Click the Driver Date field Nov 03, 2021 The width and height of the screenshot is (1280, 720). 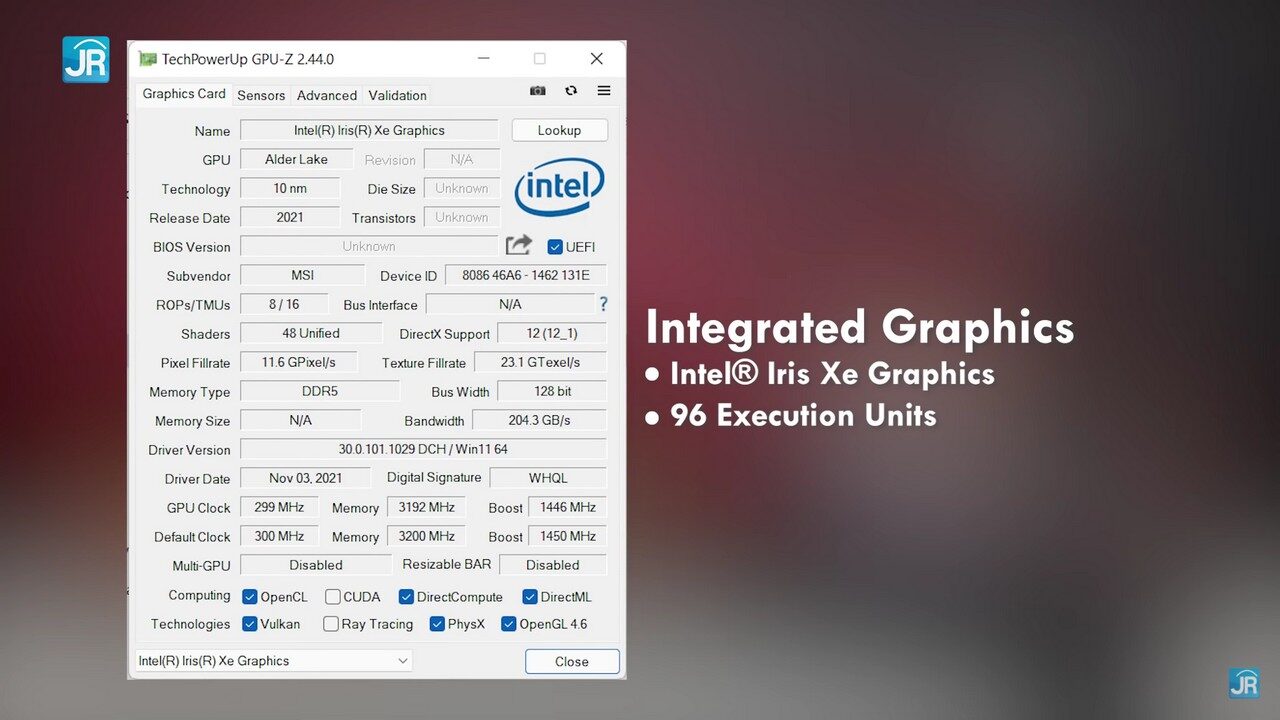(305, 478)
